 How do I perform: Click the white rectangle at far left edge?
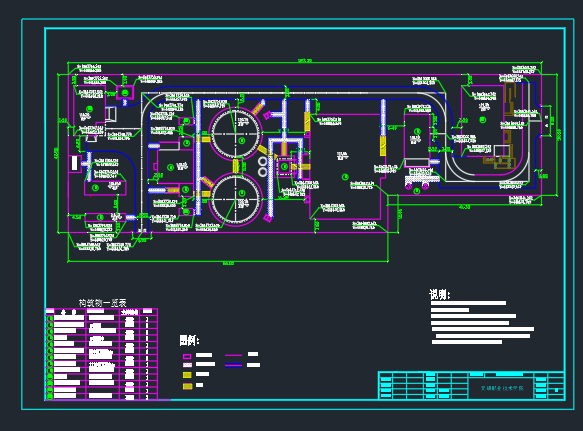[x=74, y=163]
